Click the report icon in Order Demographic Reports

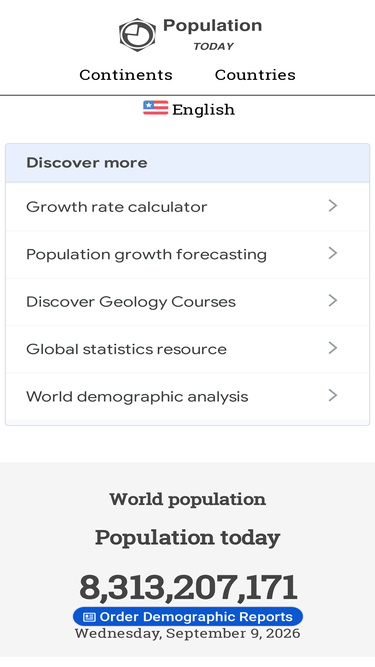click(x=89, y=617)
